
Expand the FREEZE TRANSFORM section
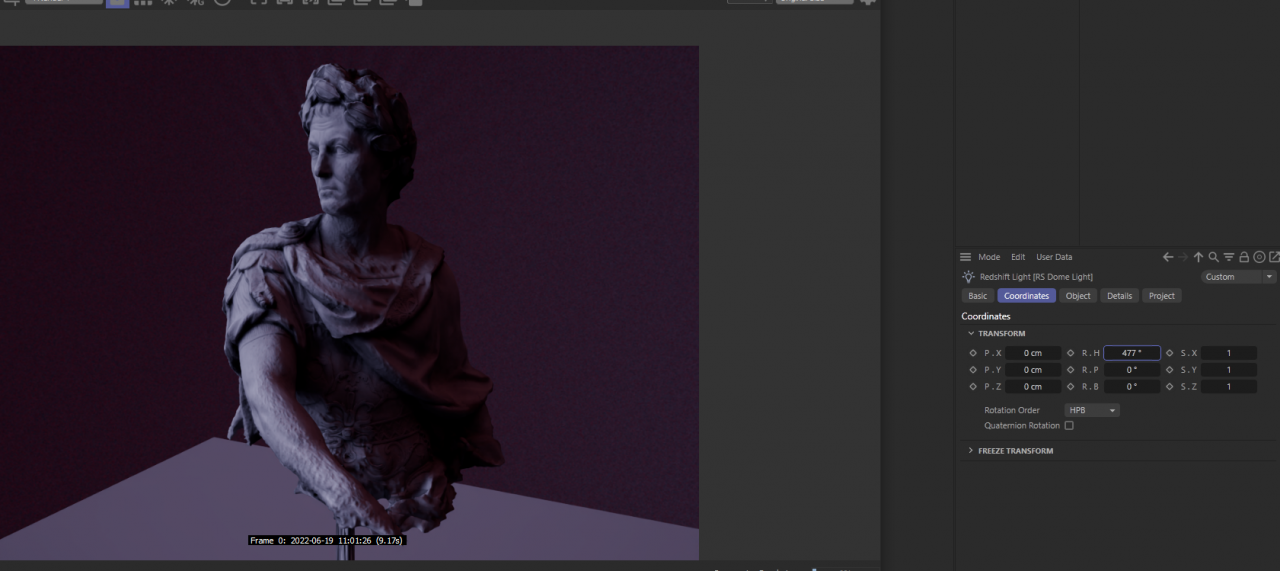[x=971, y=451]
